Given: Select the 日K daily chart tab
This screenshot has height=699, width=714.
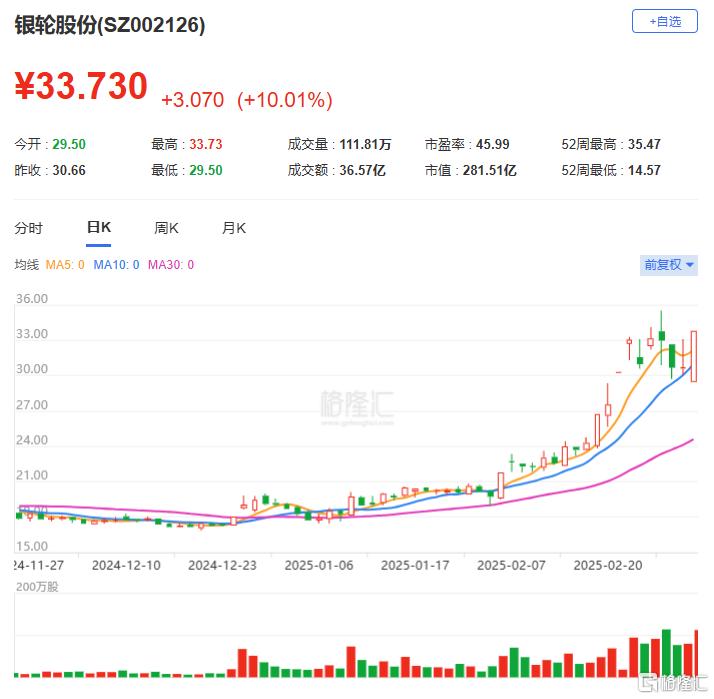Looking at the screenshot, I should pos(98,227).
